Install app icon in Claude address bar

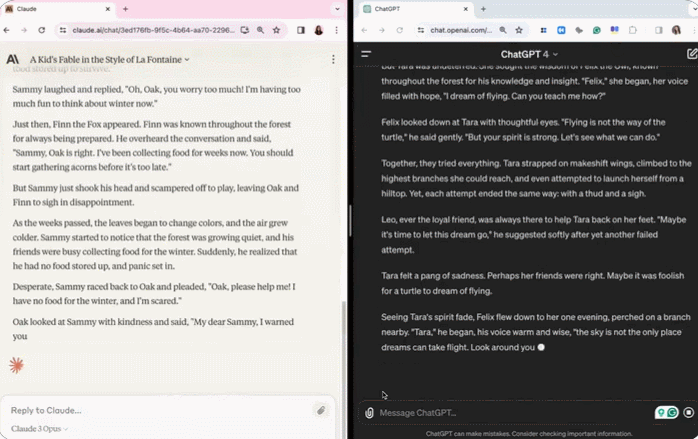click(x=244, y=30)
